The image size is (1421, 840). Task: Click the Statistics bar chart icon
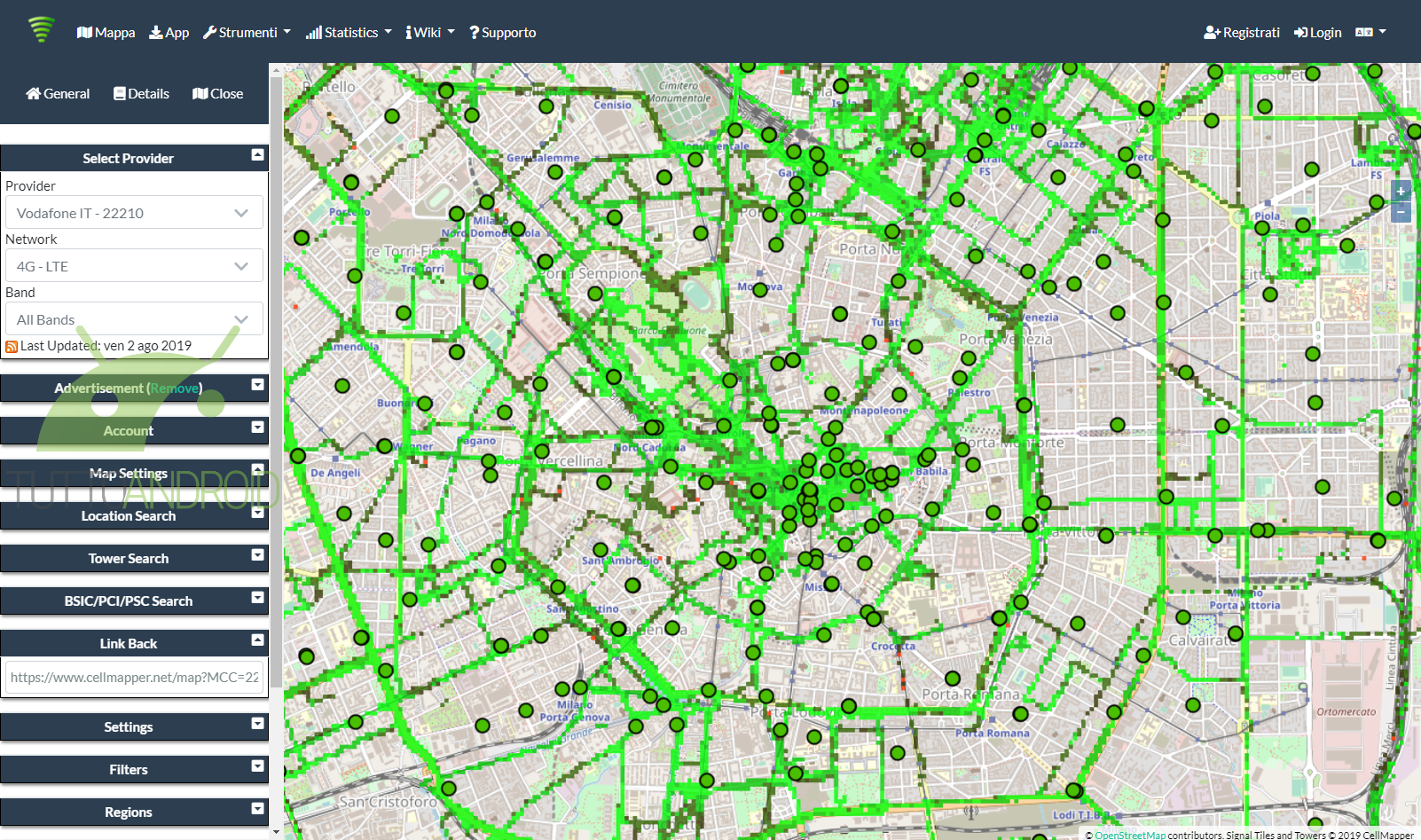tap(313, 33)
